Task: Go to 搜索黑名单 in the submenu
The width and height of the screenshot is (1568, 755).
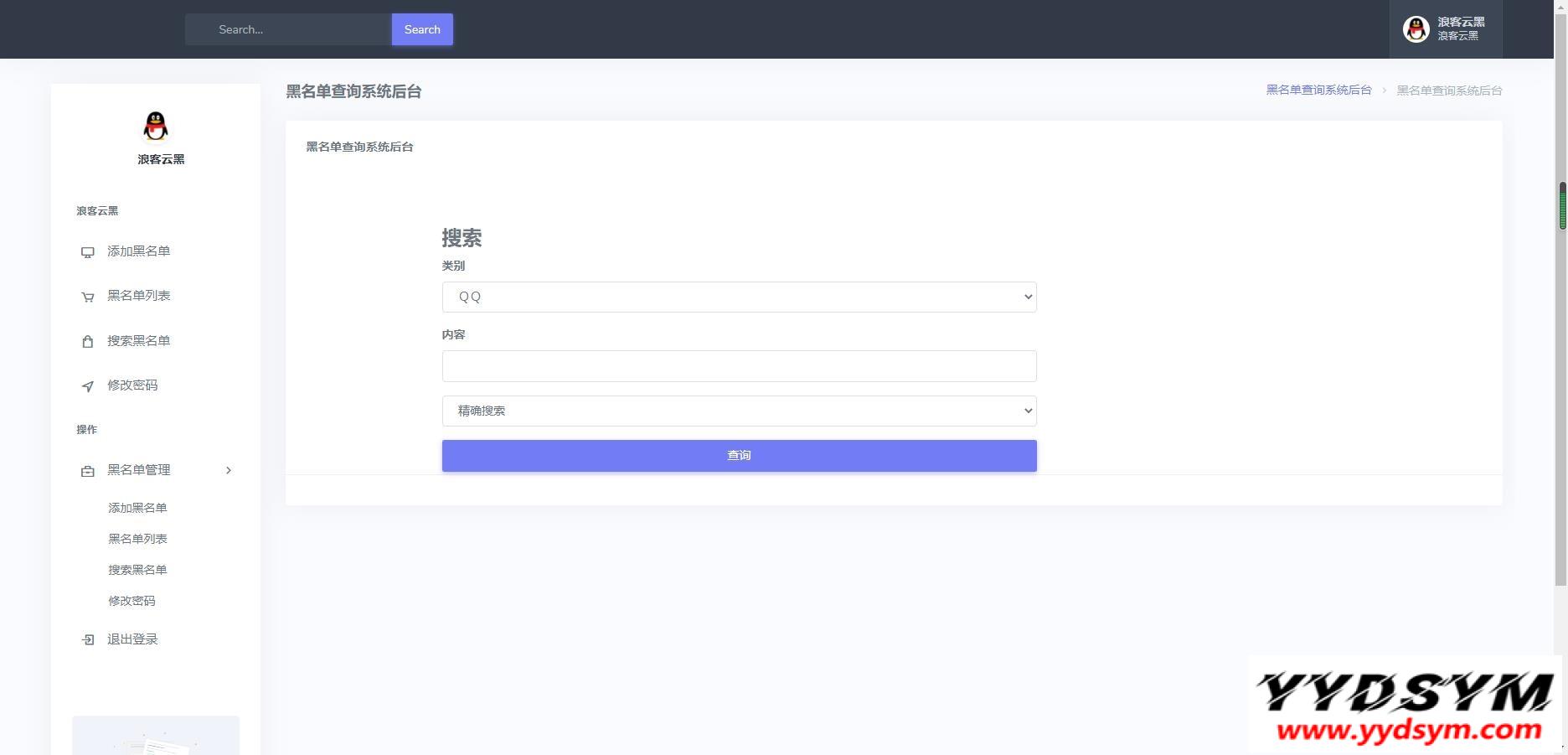Action: coord(137,570)
